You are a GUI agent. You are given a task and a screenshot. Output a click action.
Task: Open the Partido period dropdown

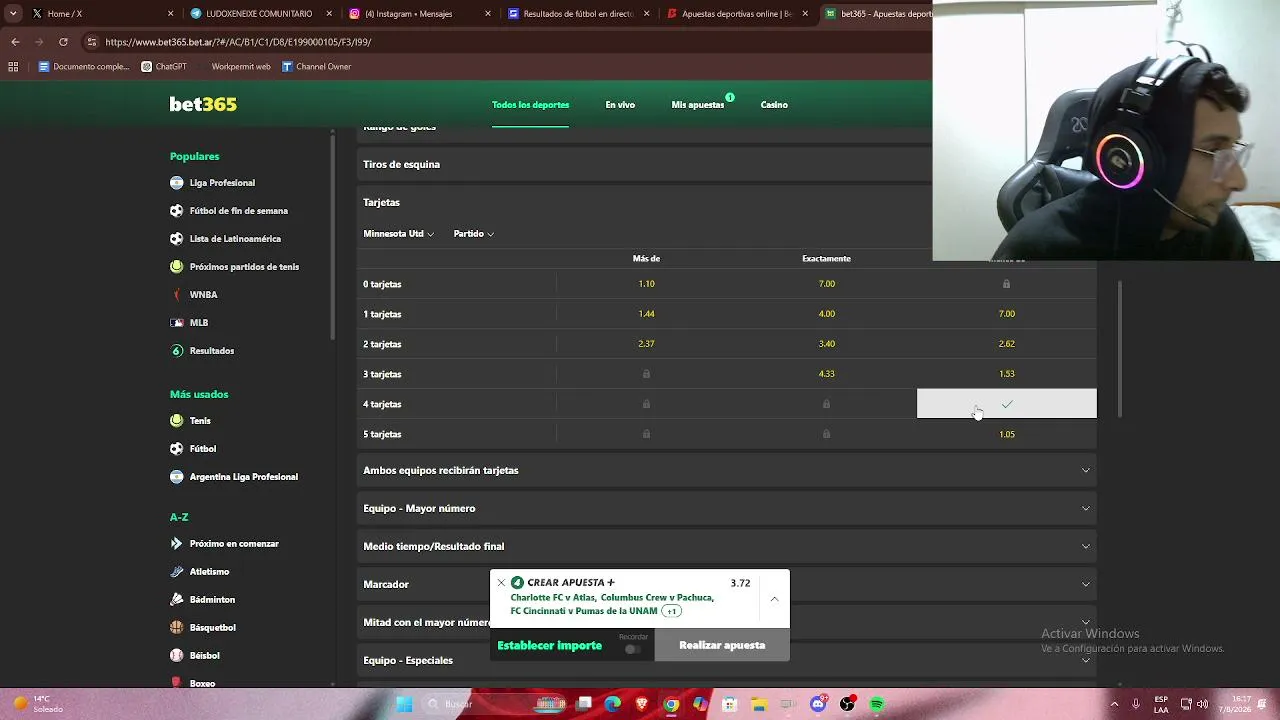pos(474,234)
